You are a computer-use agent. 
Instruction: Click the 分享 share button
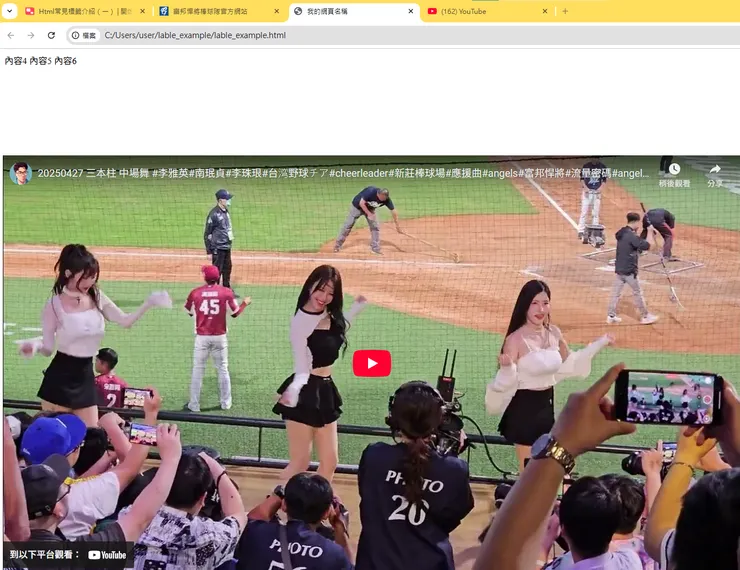pos(715,175)
